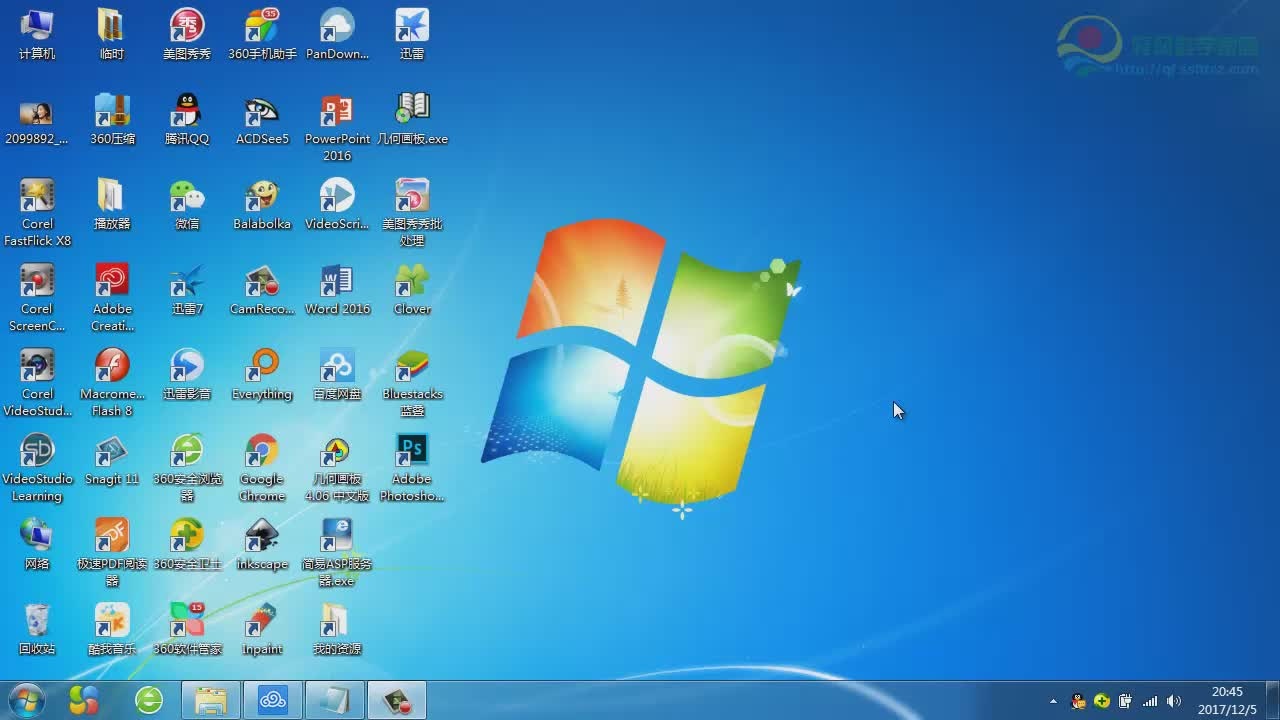Launch 微信 from desktop
Viewport: 1280px width, 720px height.
(187, 205)
